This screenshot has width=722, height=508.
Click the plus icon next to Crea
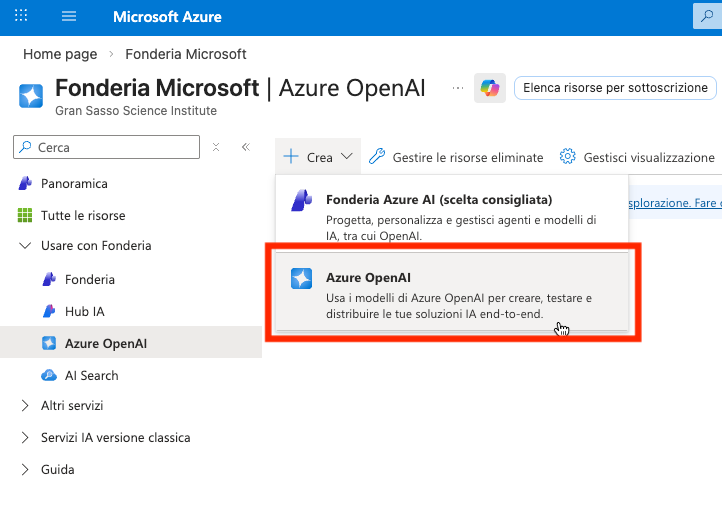pyautogui.click(x=291, y=157)
